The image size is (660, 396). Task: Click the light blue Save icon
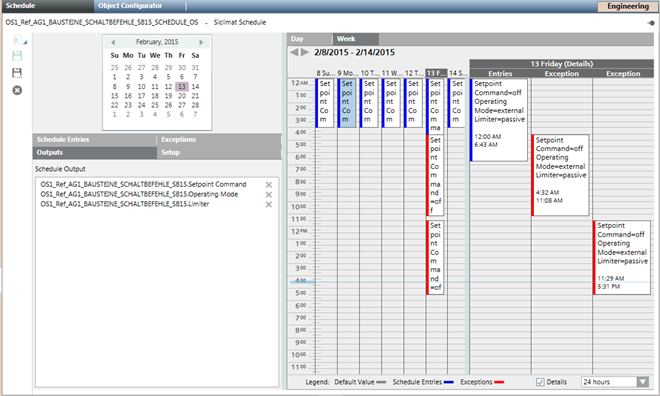point(17,56)
